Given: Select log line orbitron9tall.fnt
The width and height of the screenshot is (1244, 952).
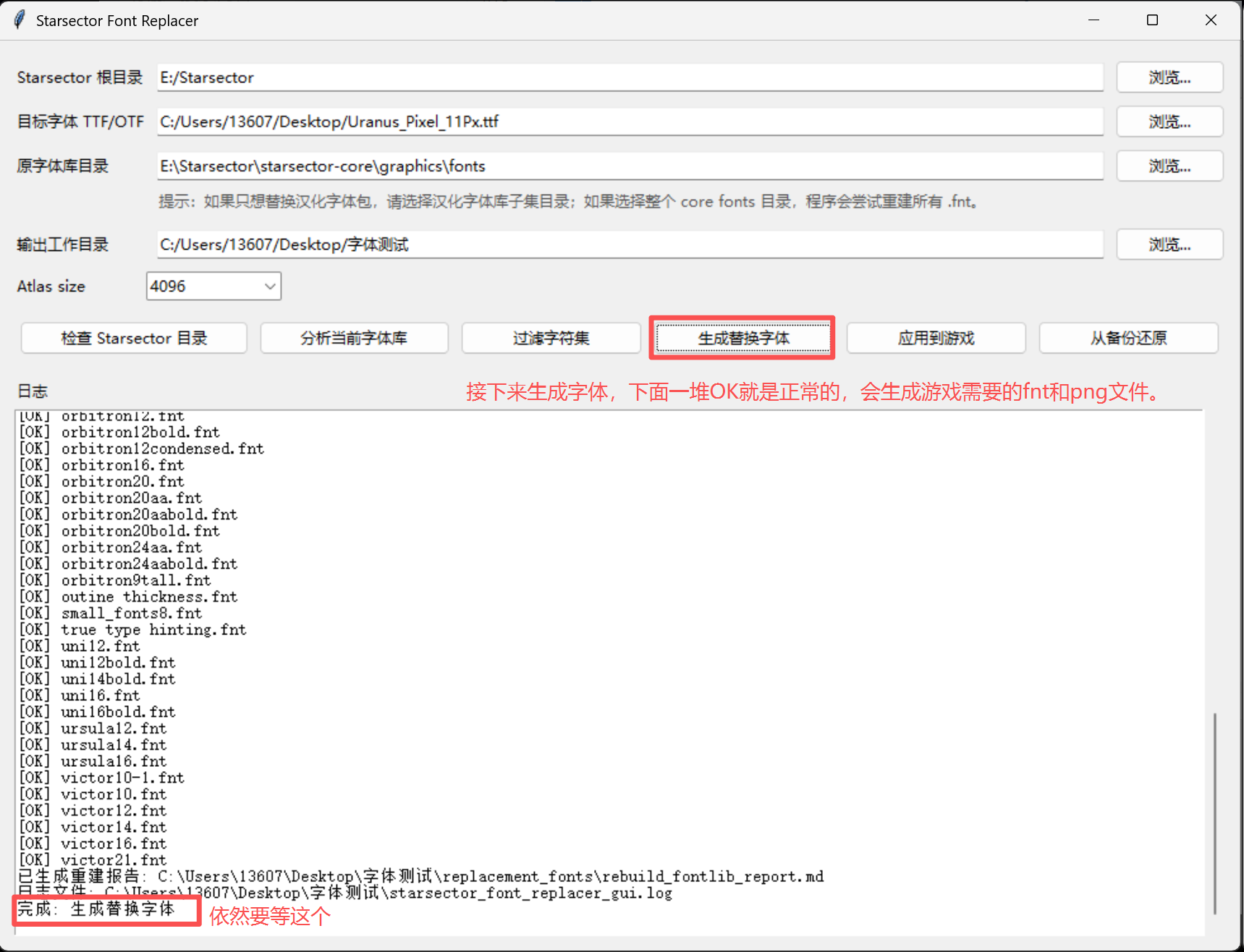Looking at the screenshot, I should point(115,580).
